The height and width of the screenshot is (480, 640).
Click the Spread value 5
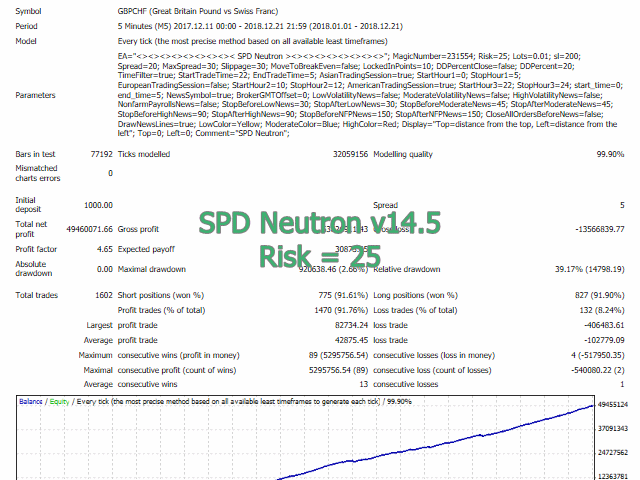(622, 205)
